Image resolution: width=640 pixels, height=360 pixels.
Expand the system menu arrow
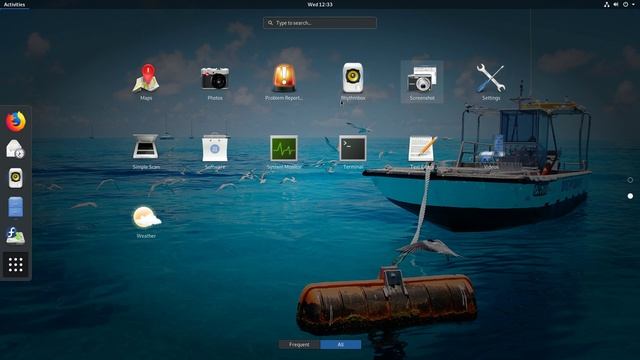tap(633, 4)
